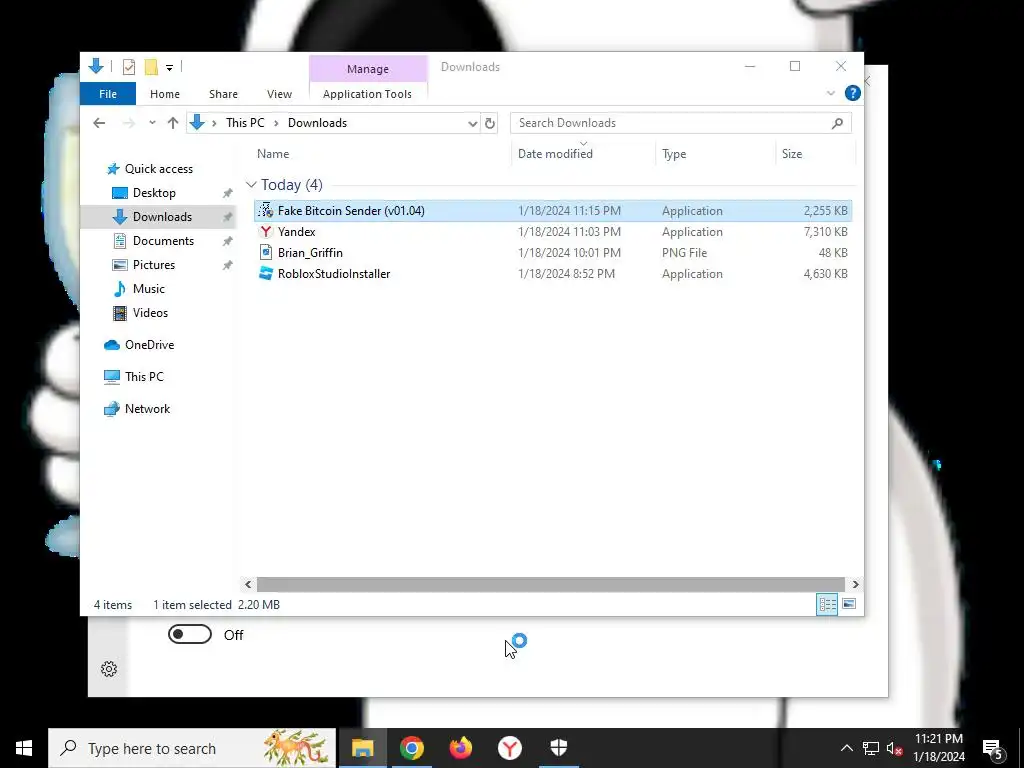The width and height of the screenshot is (1024, 768).
Task: Click the horizontal scrollbar left arrow
Action: click(x=248, y=584)
